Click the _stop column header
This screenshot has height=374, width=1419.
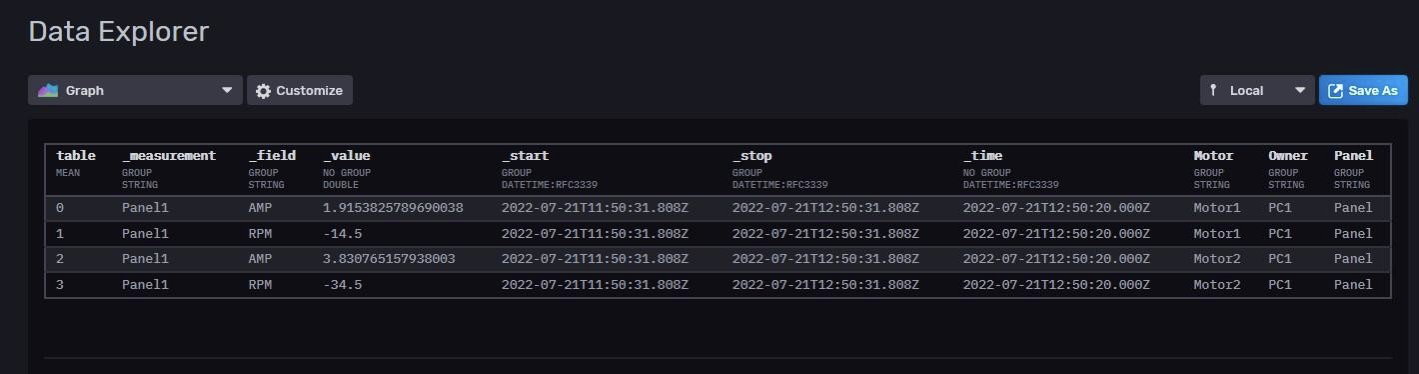[x=752, y=156]
